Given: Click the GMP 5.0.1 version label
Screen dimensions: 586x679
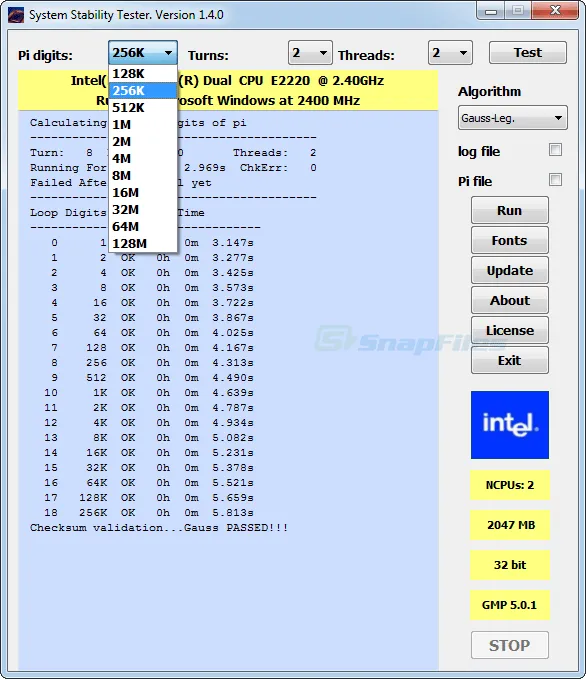Looking at the screenshot, I should tap(510, 605).
